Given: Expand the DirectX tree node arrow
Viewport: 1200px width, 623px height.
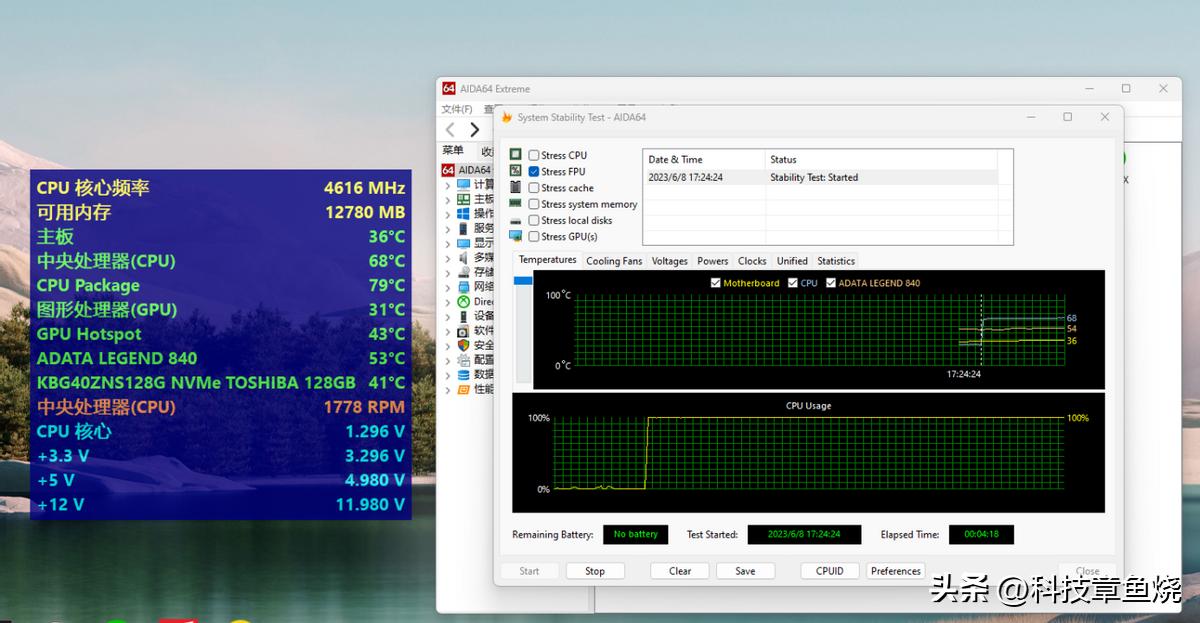Looking at the screenshot, I should pos(448,301).
